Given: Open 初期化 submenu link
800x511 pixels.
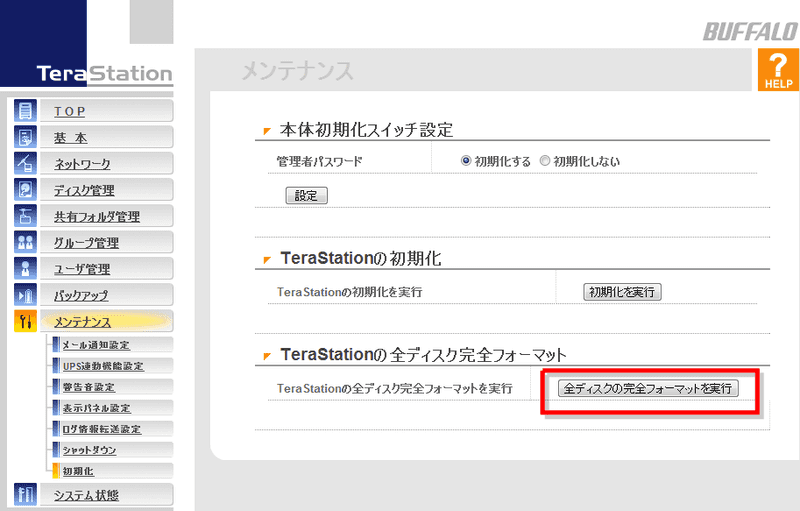Looking at the screenshot, I should pos(78,471).
